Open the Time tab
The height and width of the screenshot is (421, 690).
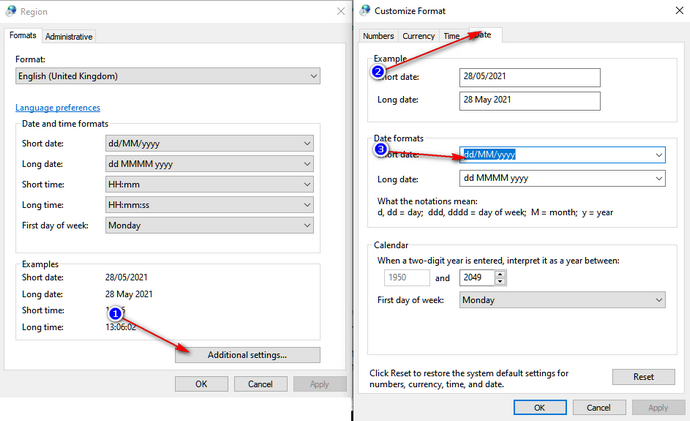(451, 36)
